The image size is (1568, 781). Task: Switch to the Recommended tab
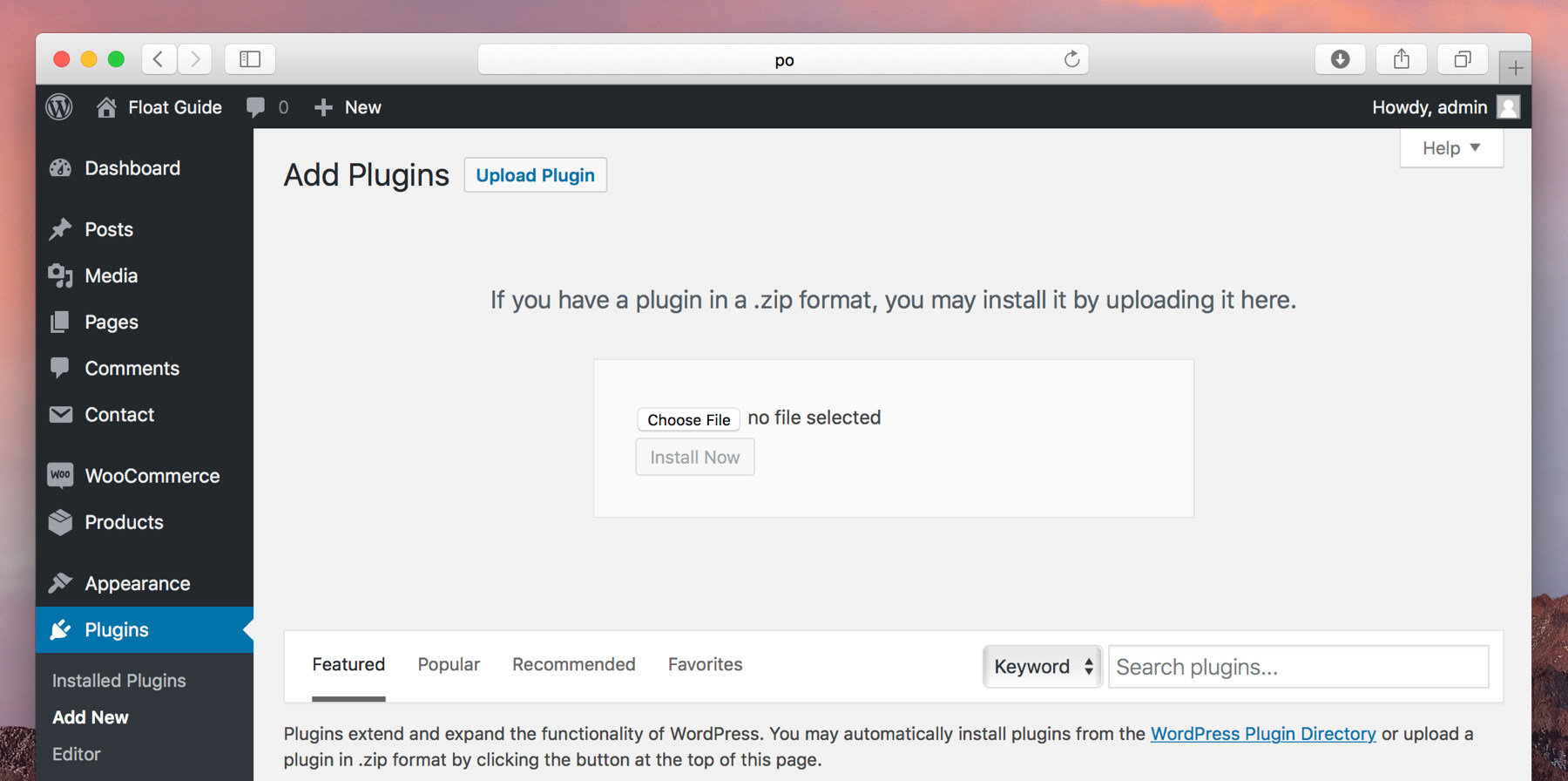574,664
